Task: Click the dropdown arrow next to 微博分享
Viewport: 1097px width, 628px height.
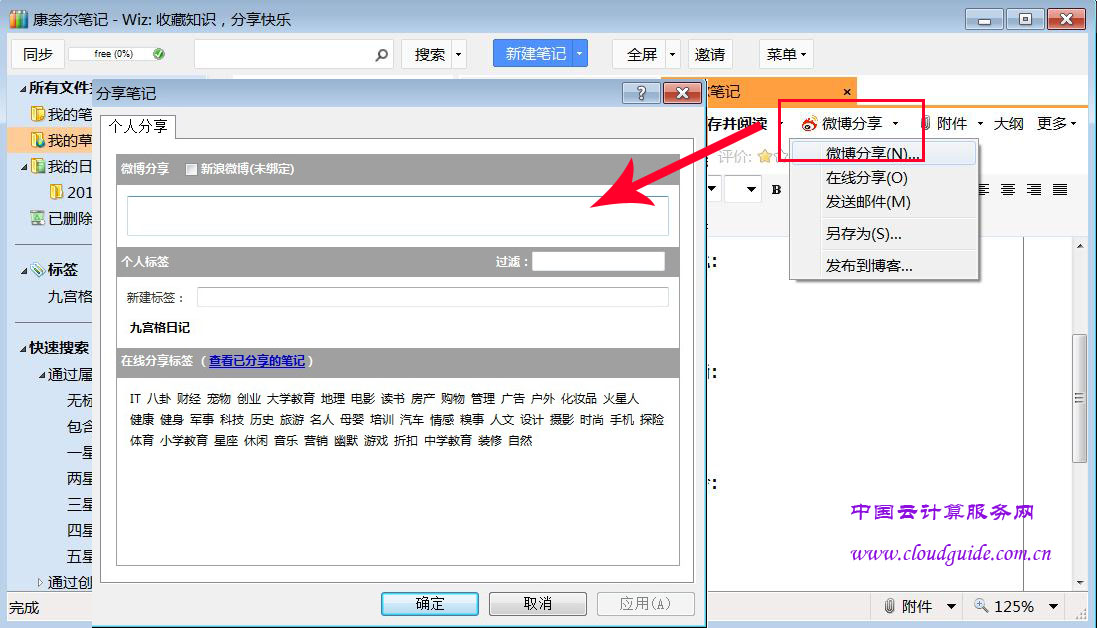Action: click(x=896, y=124)
